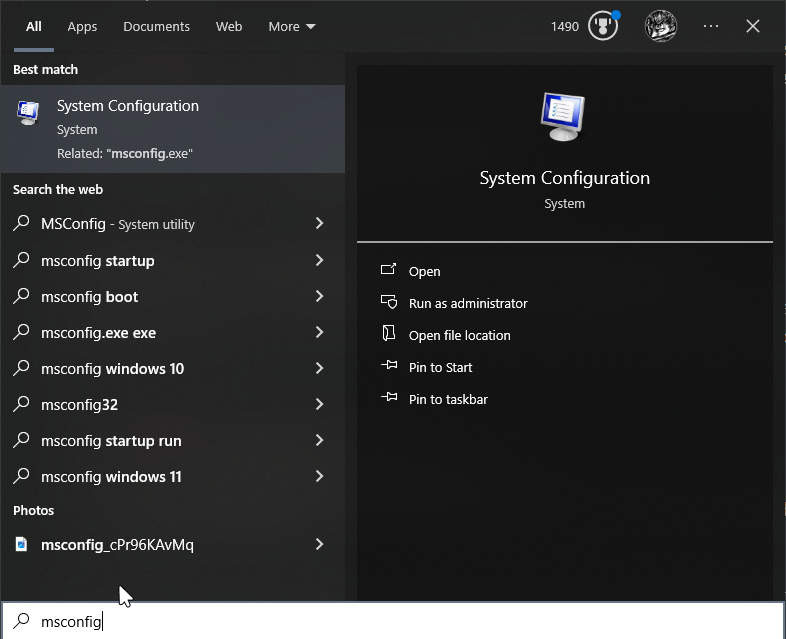Image resolution: width=786 pixels, height=639 pixels.
Task: Select Pin to taskbar
Action: pos(448,399)
